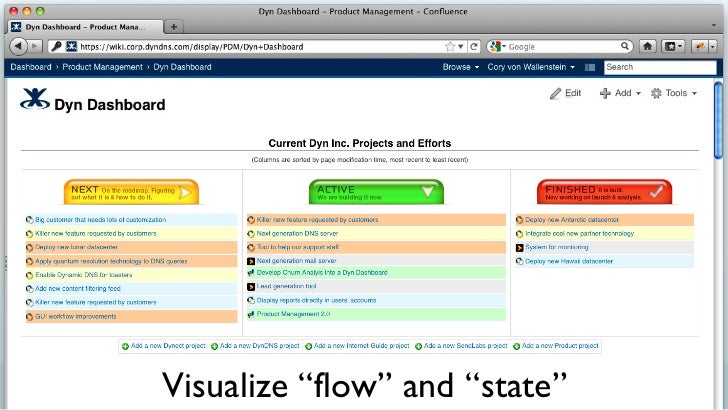Click the page reload icon
728x410 pixels.
[x=474, y=46]
